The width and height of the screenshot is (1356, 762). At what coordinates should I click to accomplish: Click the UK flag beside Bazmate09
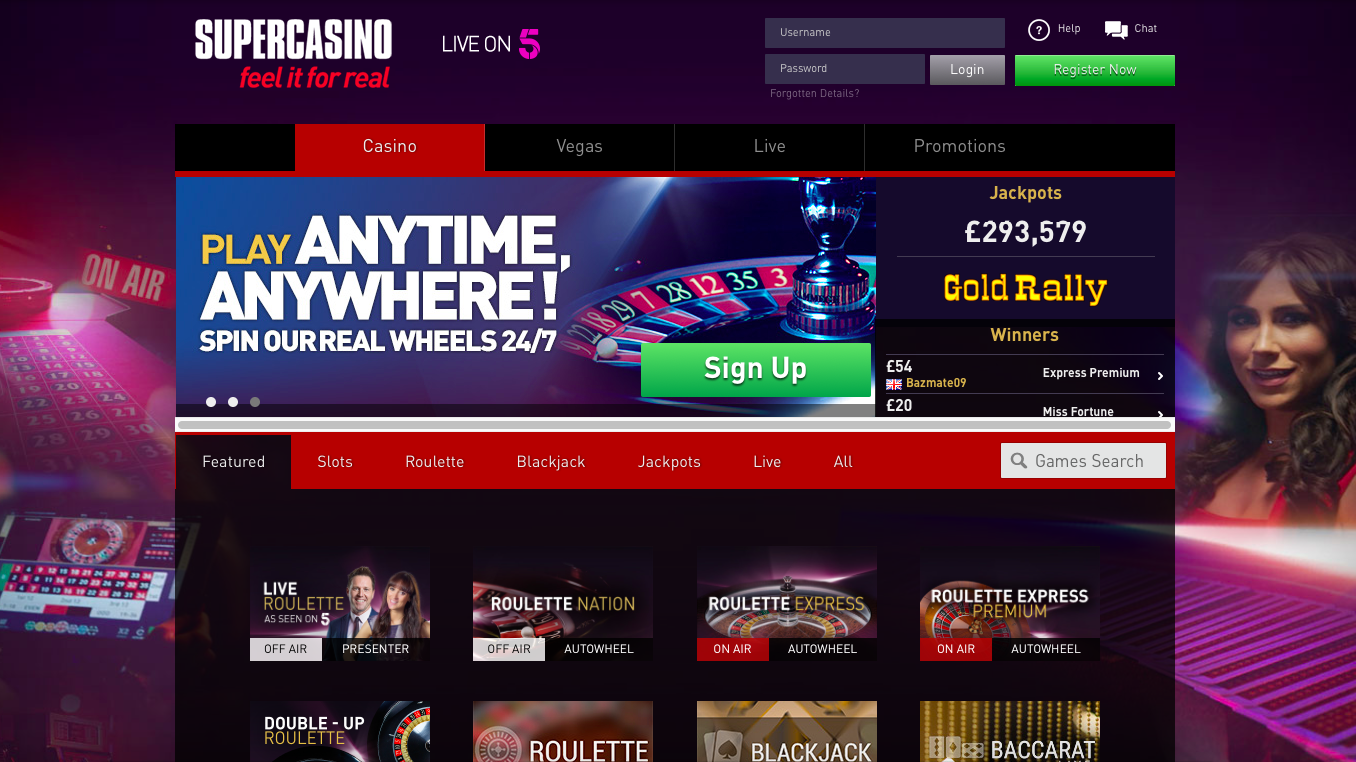point(894,384)
